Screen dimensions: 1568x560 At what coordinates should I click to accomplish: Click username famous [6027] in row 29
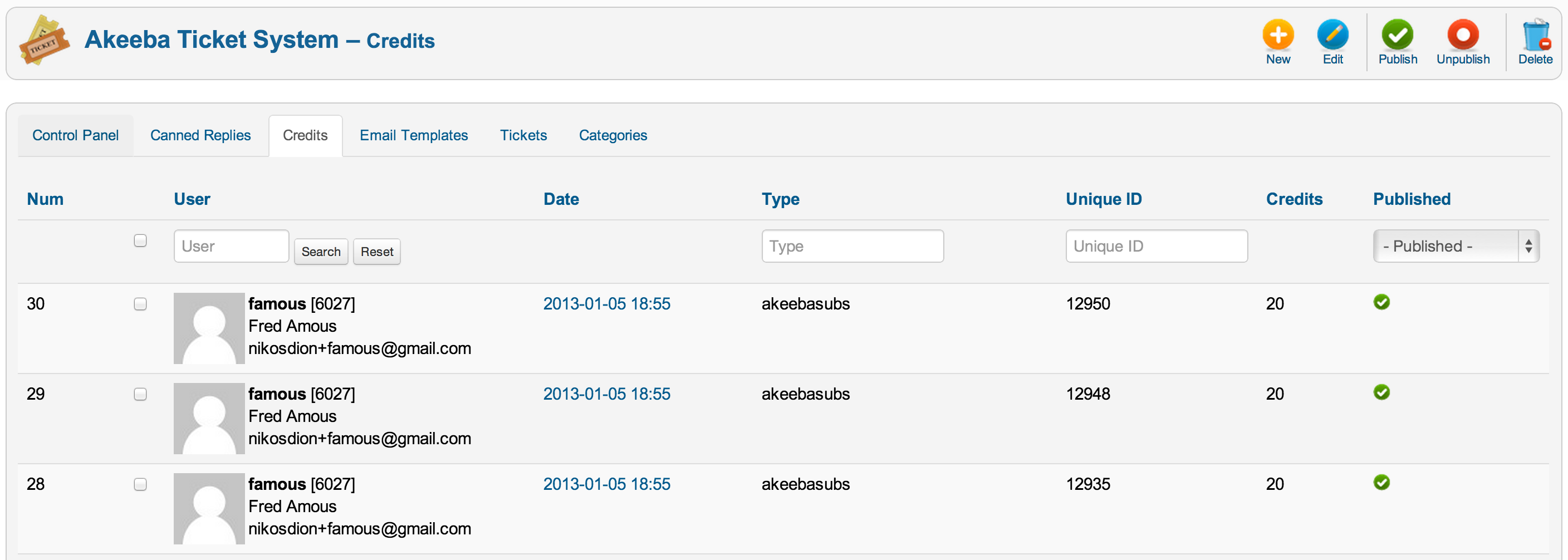click(301, 394)
